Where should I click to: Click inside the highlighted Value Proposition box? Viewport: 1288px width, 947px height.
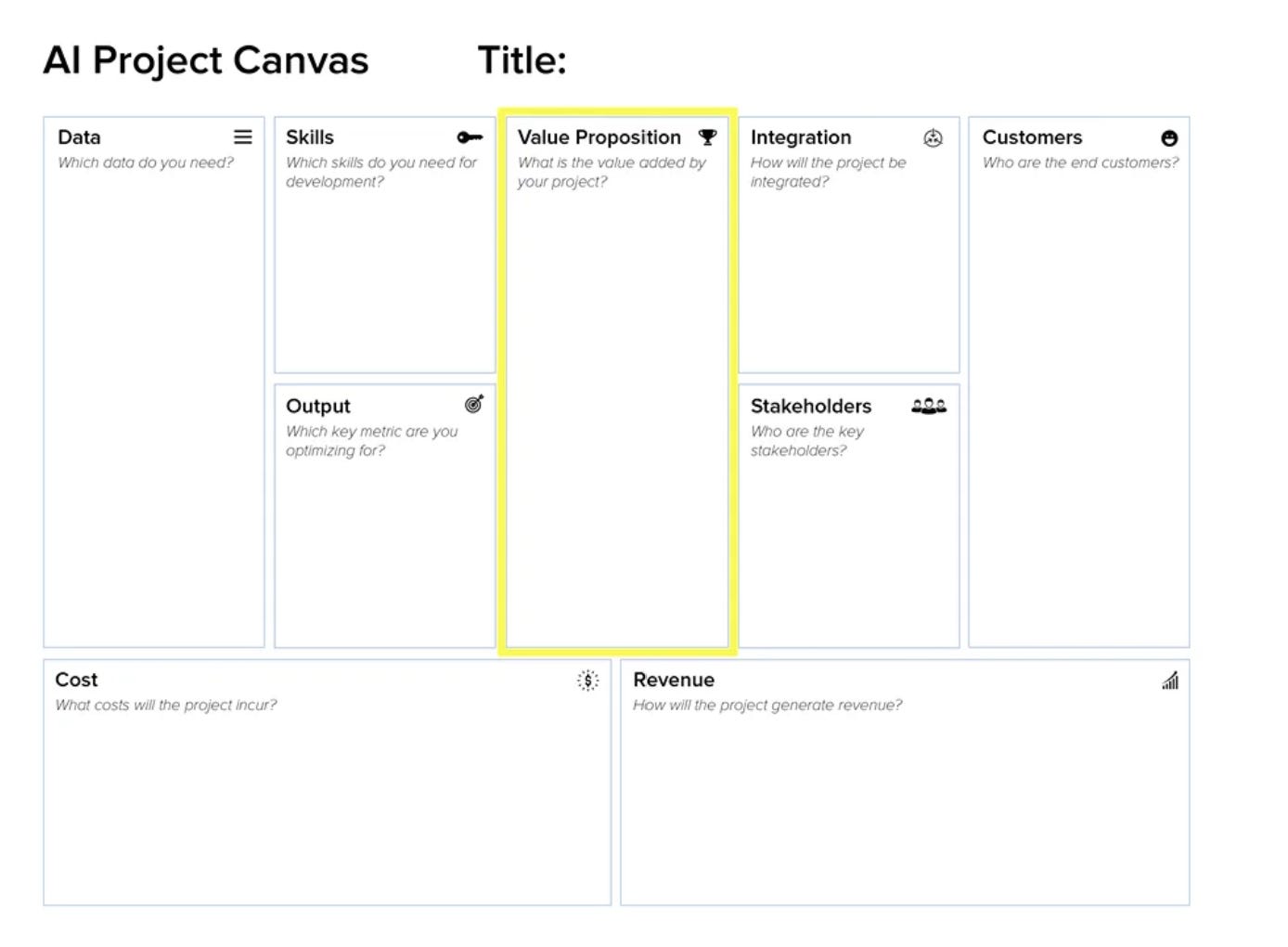point(617,409)
